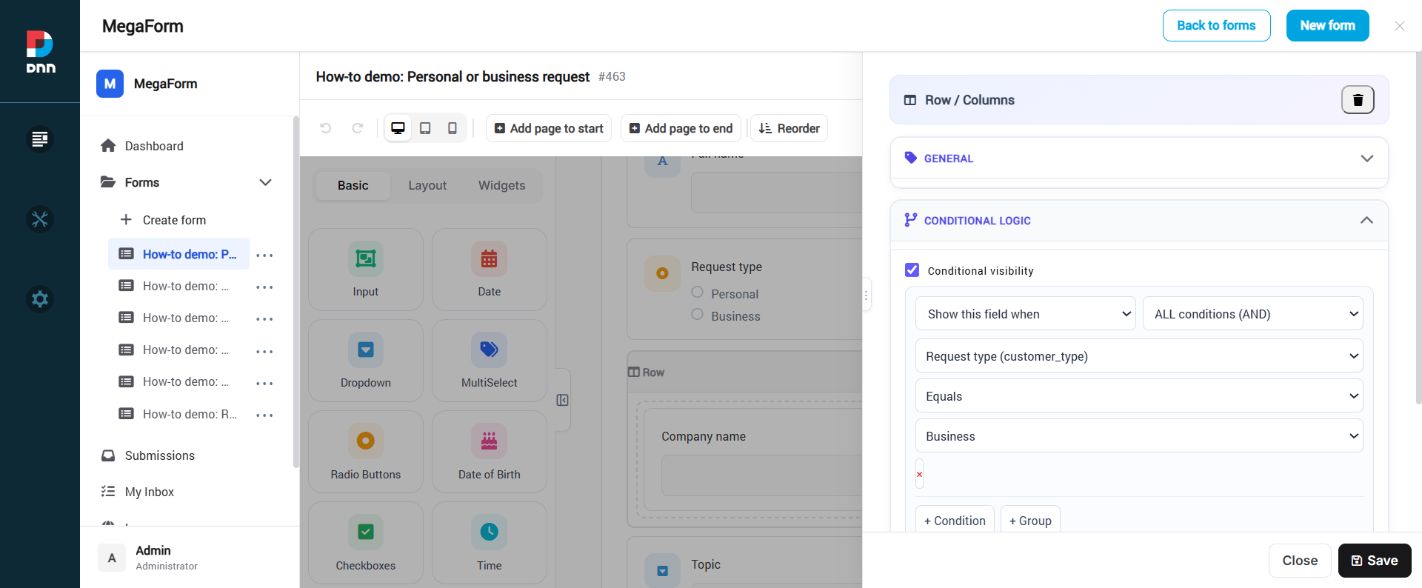Open Dashboard in the sidebar
This screenshot has width=1422, height=588.
coord(154,146)
